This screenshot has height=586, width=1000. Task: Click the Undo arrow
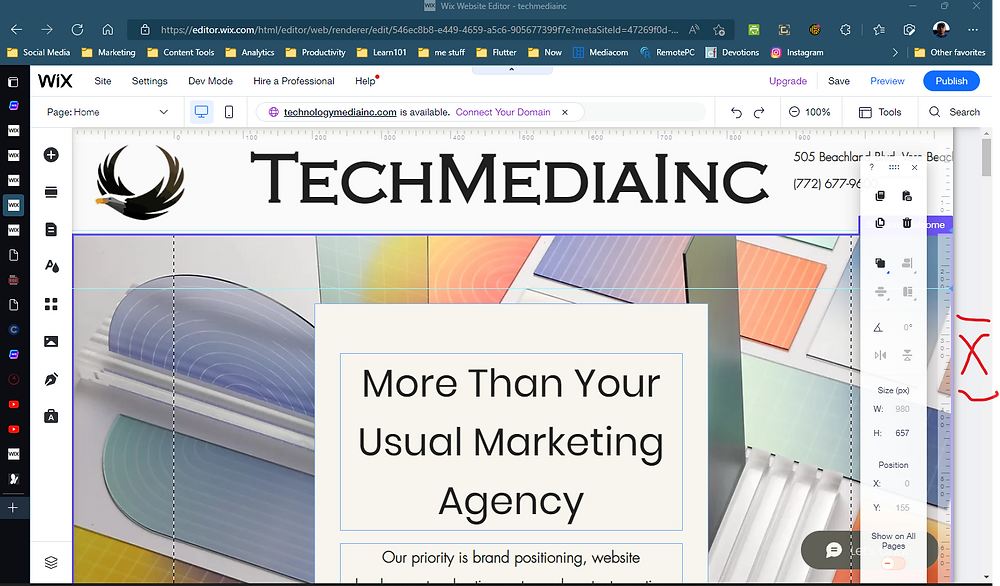click(x=736, y=112)
